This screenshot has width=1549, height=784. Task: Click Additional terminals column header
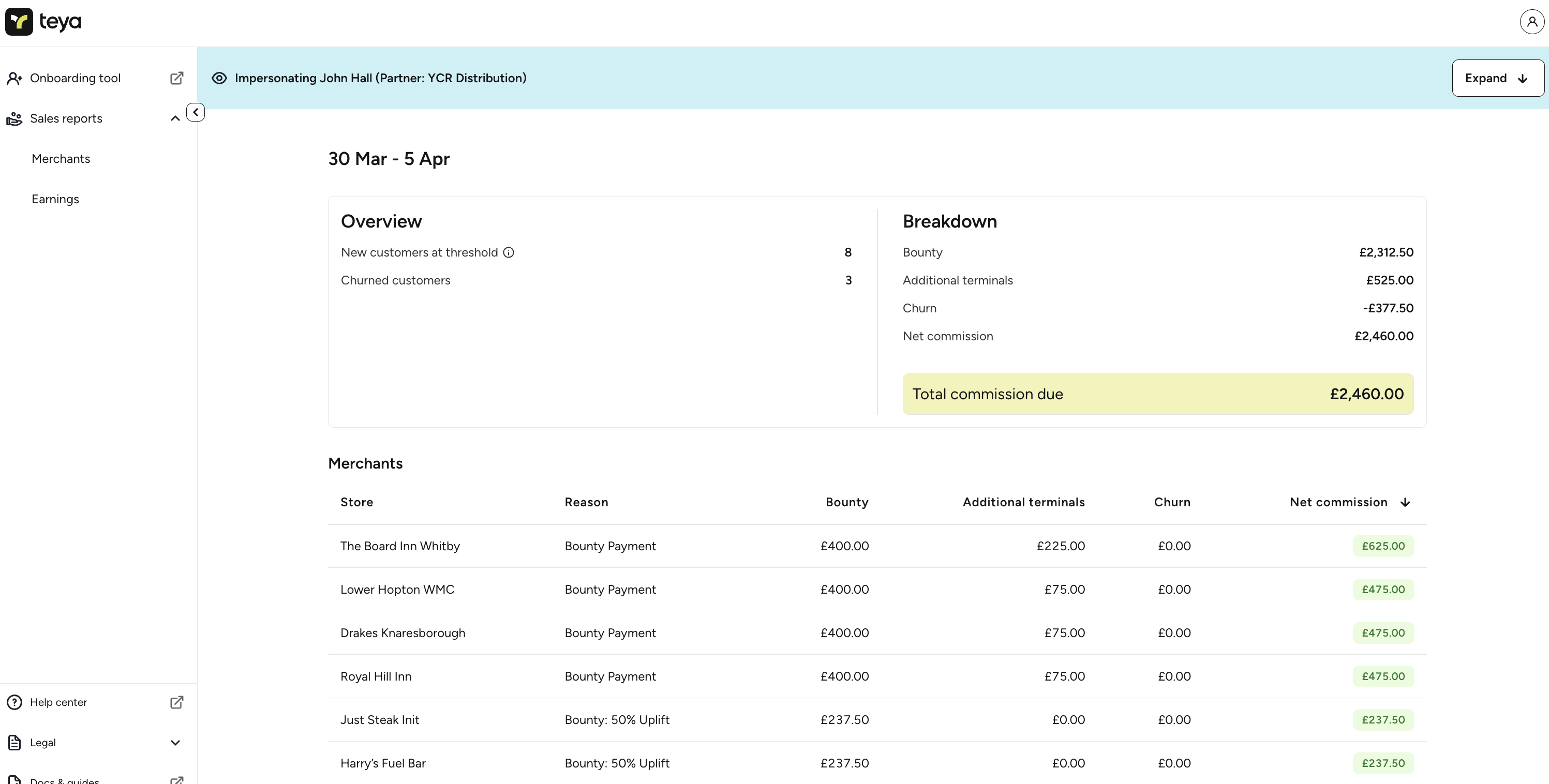[x=1023, y=502]
